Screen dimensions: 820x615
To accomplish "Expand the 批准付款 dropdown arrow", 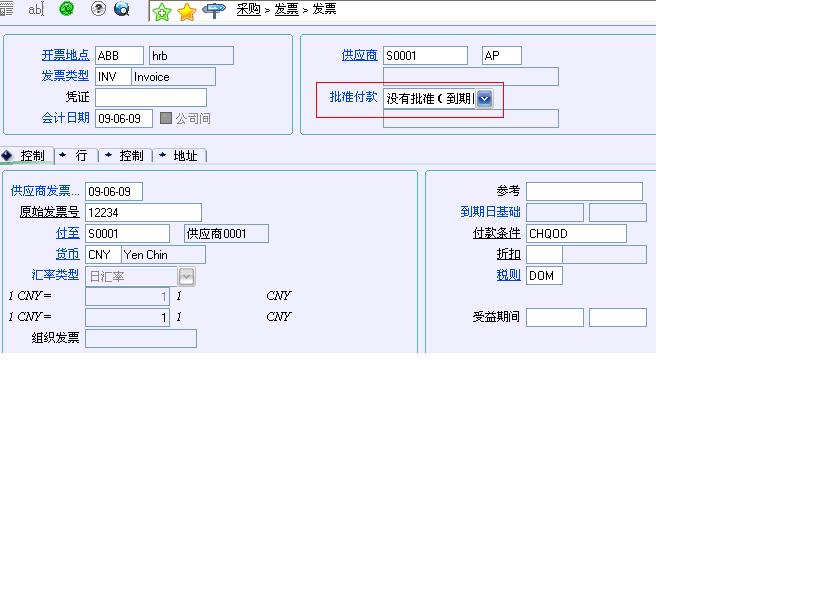I will pos(484,98).
